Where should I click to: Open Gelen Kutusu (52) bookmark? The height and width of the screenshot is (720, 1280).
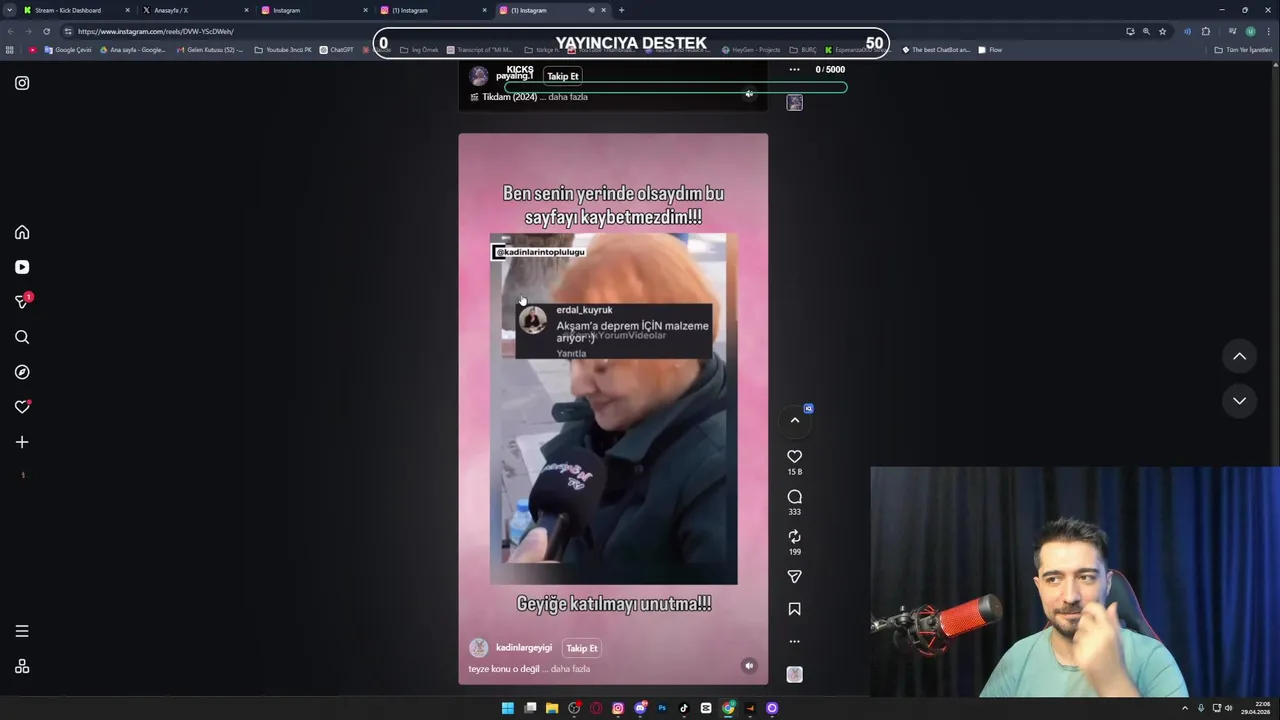pos(210,50)
